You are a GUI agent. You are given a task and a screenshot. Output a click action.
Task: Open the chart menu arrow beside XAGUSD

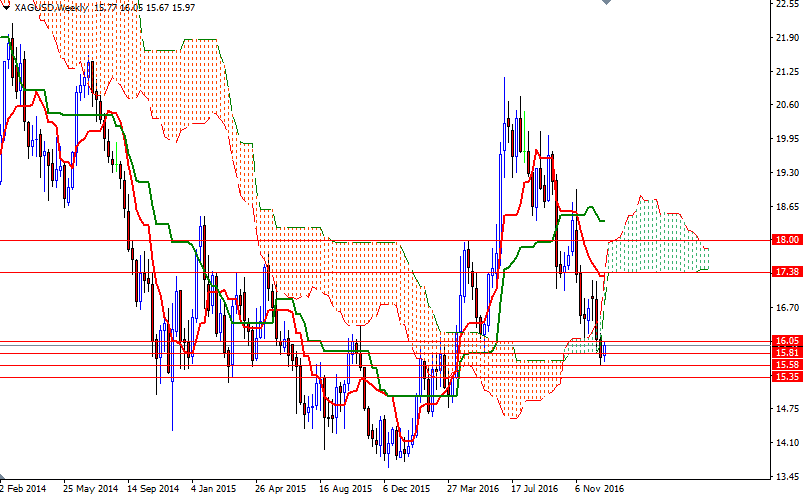(6, 7)
